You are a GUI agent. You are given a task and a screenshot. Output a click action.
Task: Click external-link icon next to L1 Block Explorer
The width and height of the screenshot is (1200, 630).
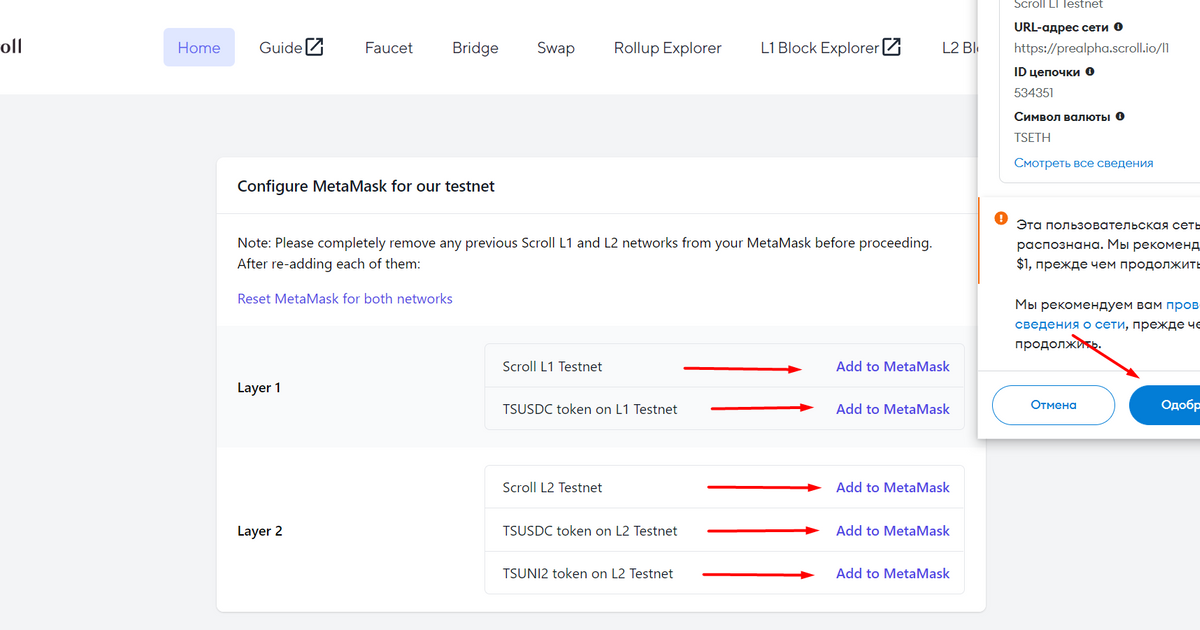[x=892, y=46]
